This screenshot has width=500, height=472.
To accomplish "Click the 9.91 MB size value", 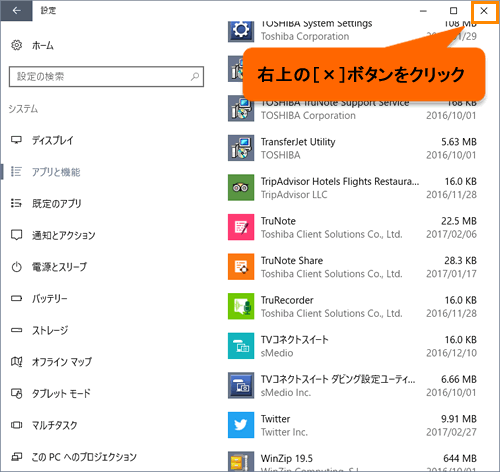I will tap(459, 419).
